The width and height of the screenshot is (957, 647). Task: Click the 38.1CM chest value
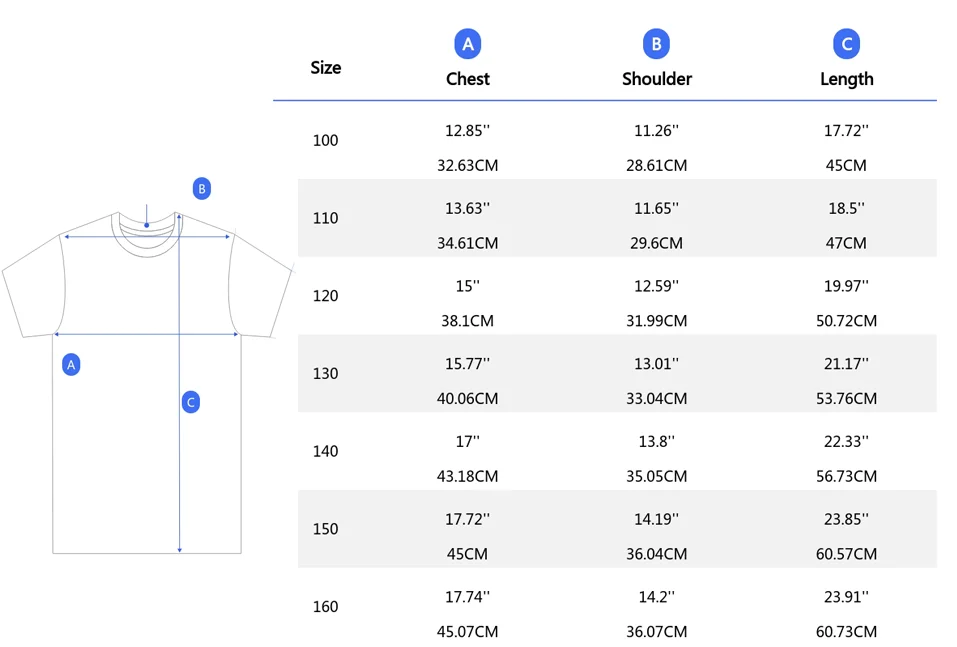pos(467,321)
